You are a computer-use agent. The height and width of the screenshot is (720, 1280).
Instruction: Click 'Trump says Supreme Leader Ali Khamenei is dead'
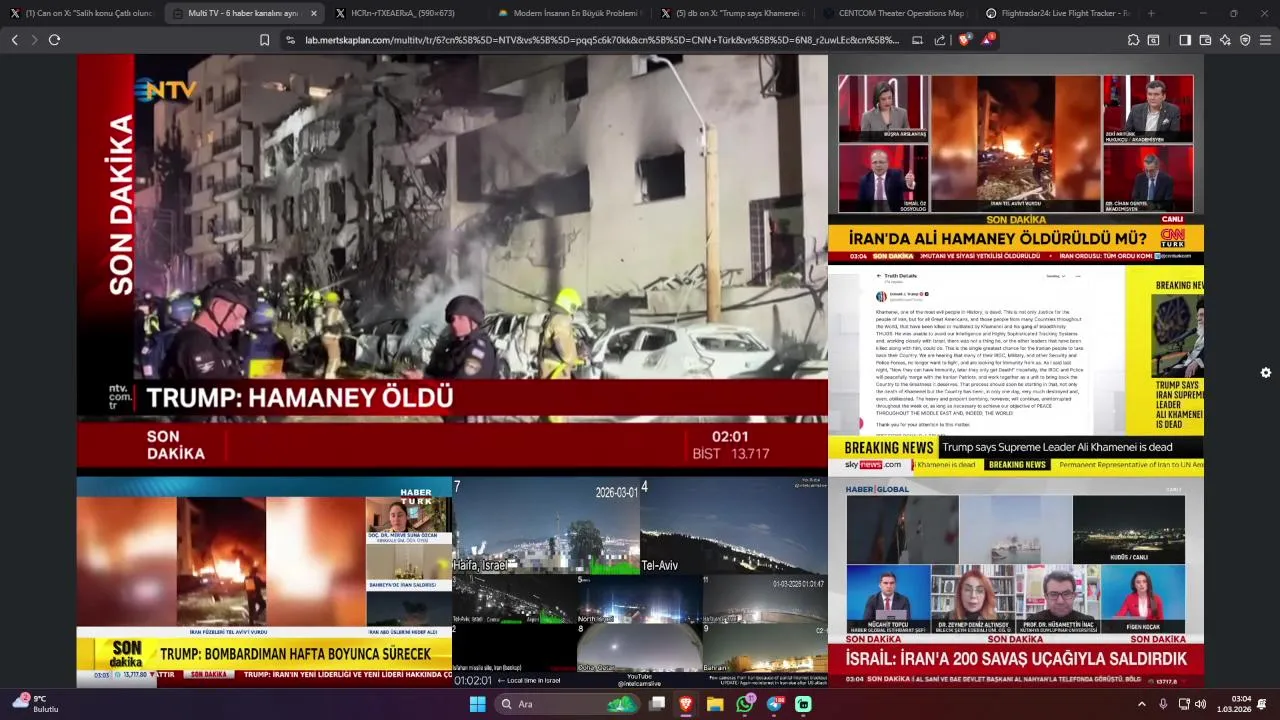click(x=1057, y=447)
